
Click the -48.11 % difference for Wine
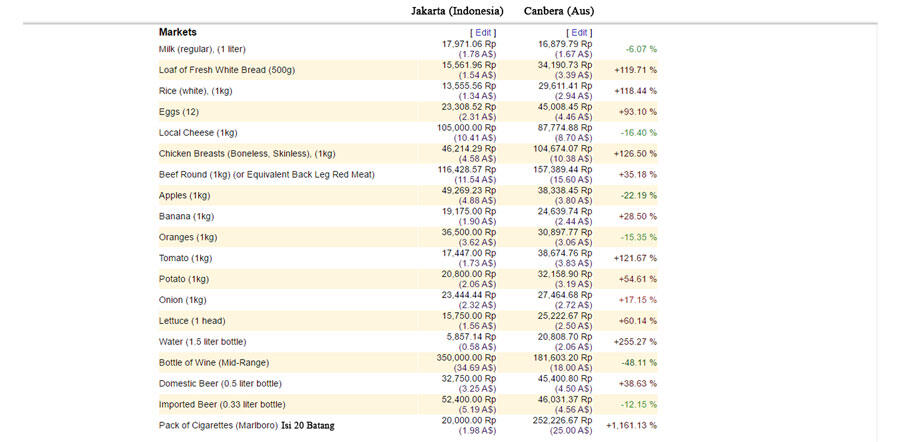pyautogui.click(x=639, y=363)
